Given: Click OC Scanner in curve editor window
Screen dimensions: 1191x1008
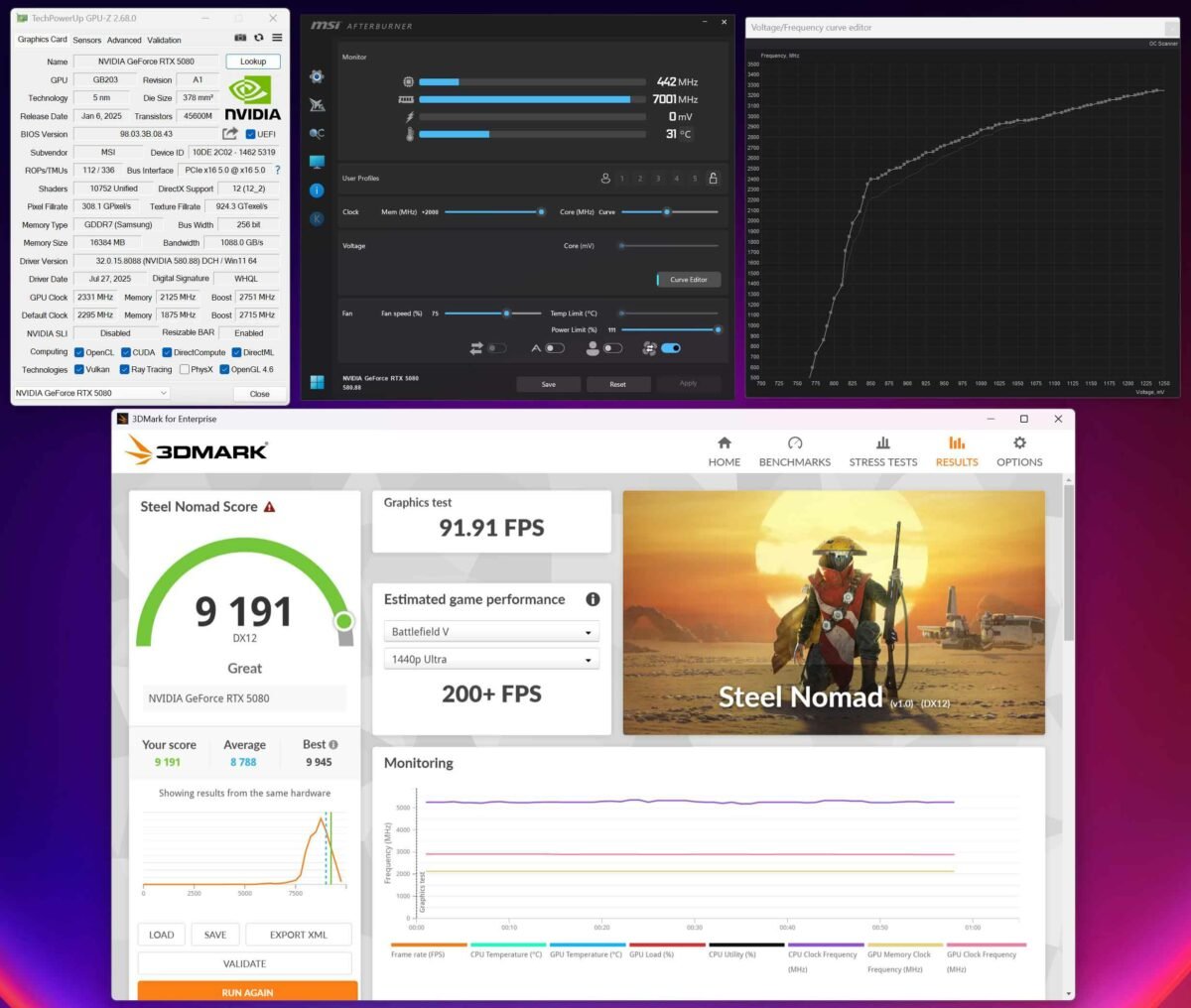Looking at the screenshot, I should 1163,44.
